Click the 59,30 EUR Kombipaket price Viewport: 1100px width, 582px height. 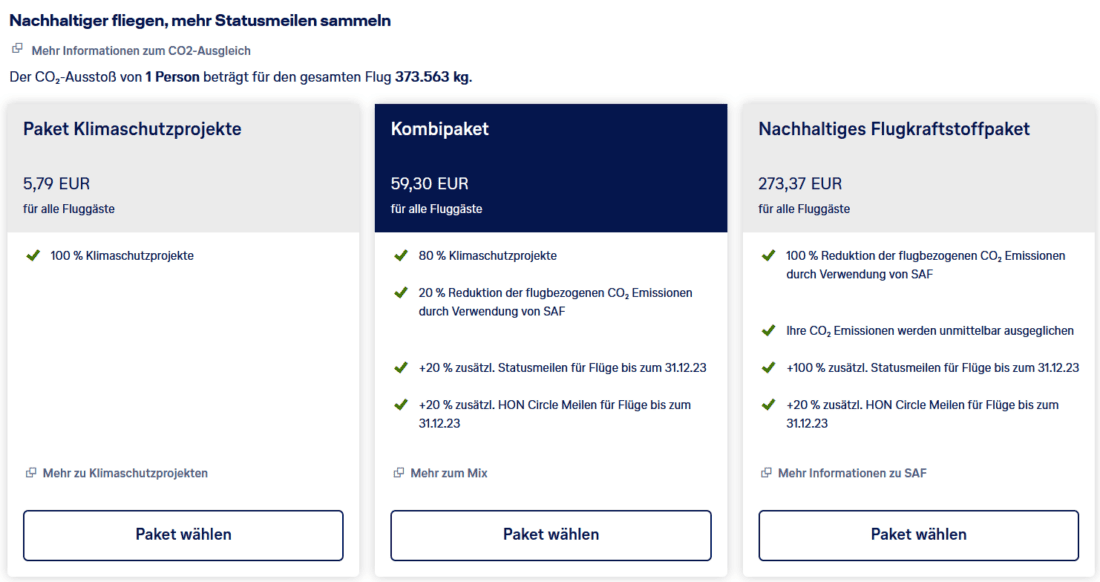(429, 184)
